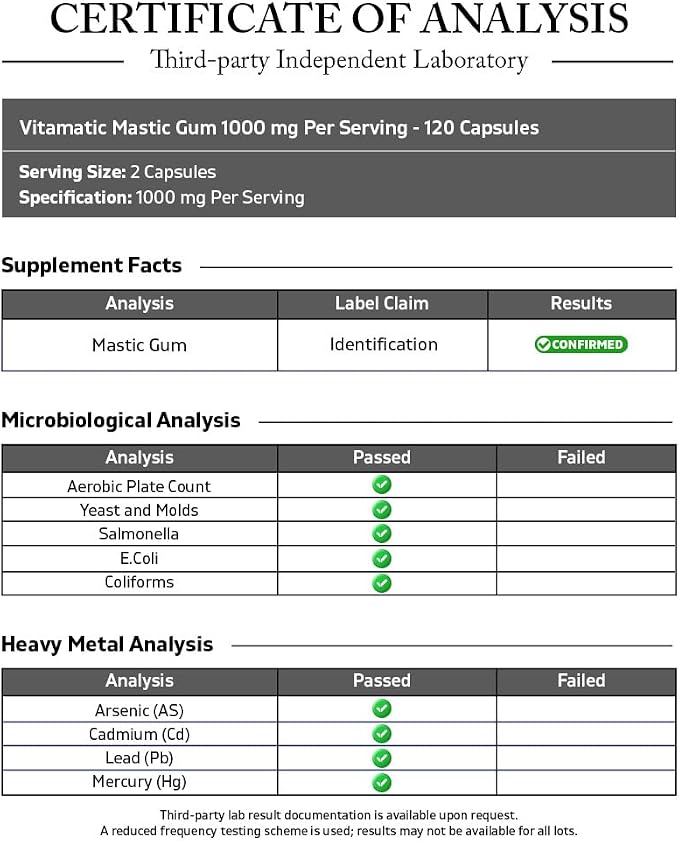Click the Serving Size: 2 Capsules text
The height and width of the screenshot is (841, 679).
[x=117, y=172]
